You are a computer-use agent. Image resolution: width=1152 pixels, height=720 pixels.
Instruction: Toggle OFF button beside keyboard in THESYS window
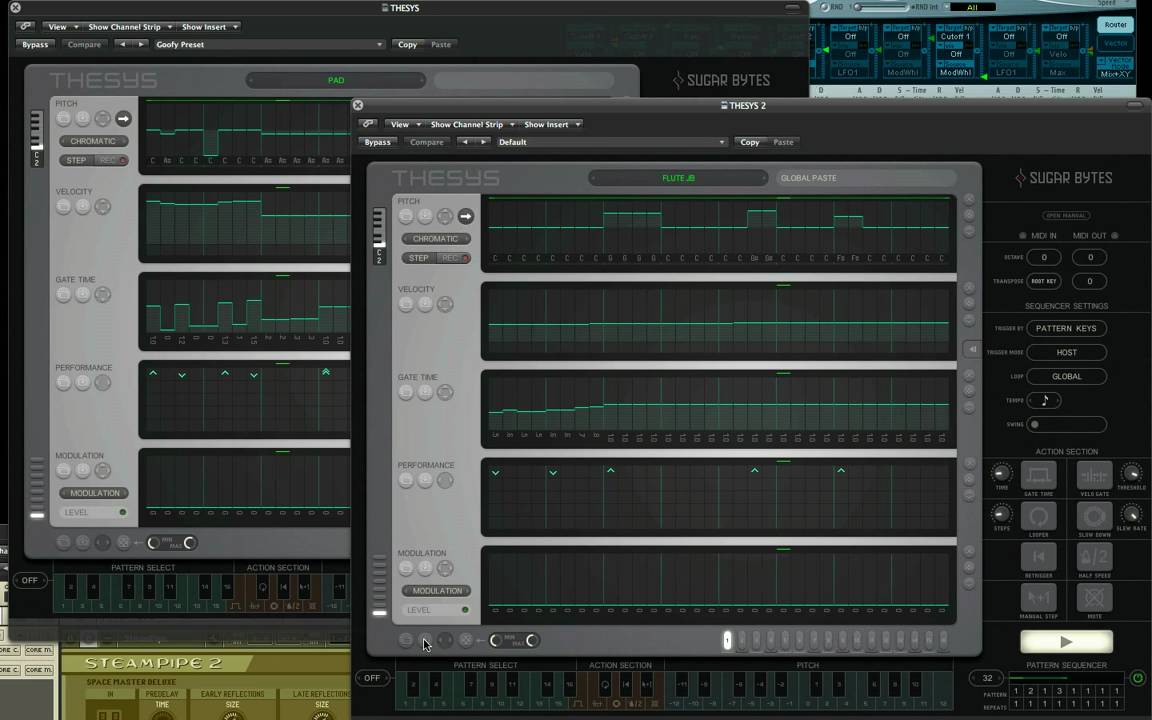tap(29, 580)
